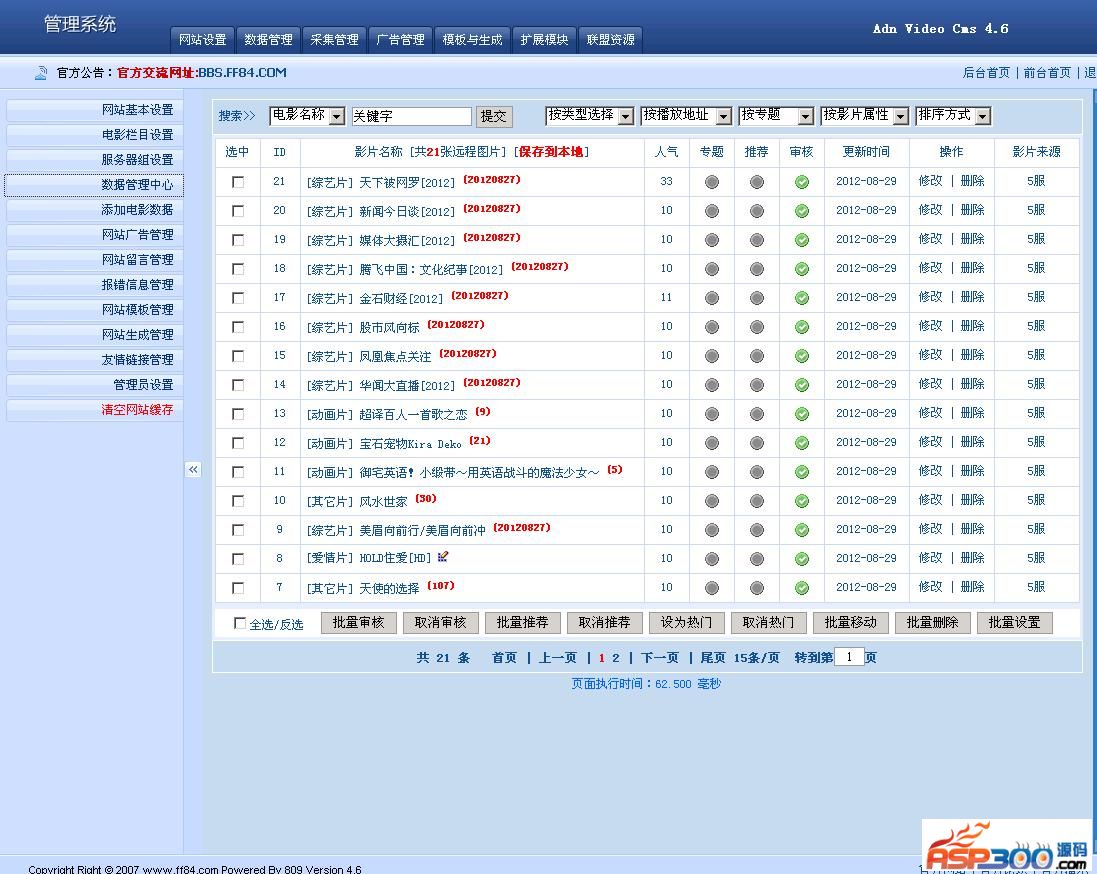Click green 审核 icon for row 7
The image size is (1097, 874).
[x=802, y=588]
